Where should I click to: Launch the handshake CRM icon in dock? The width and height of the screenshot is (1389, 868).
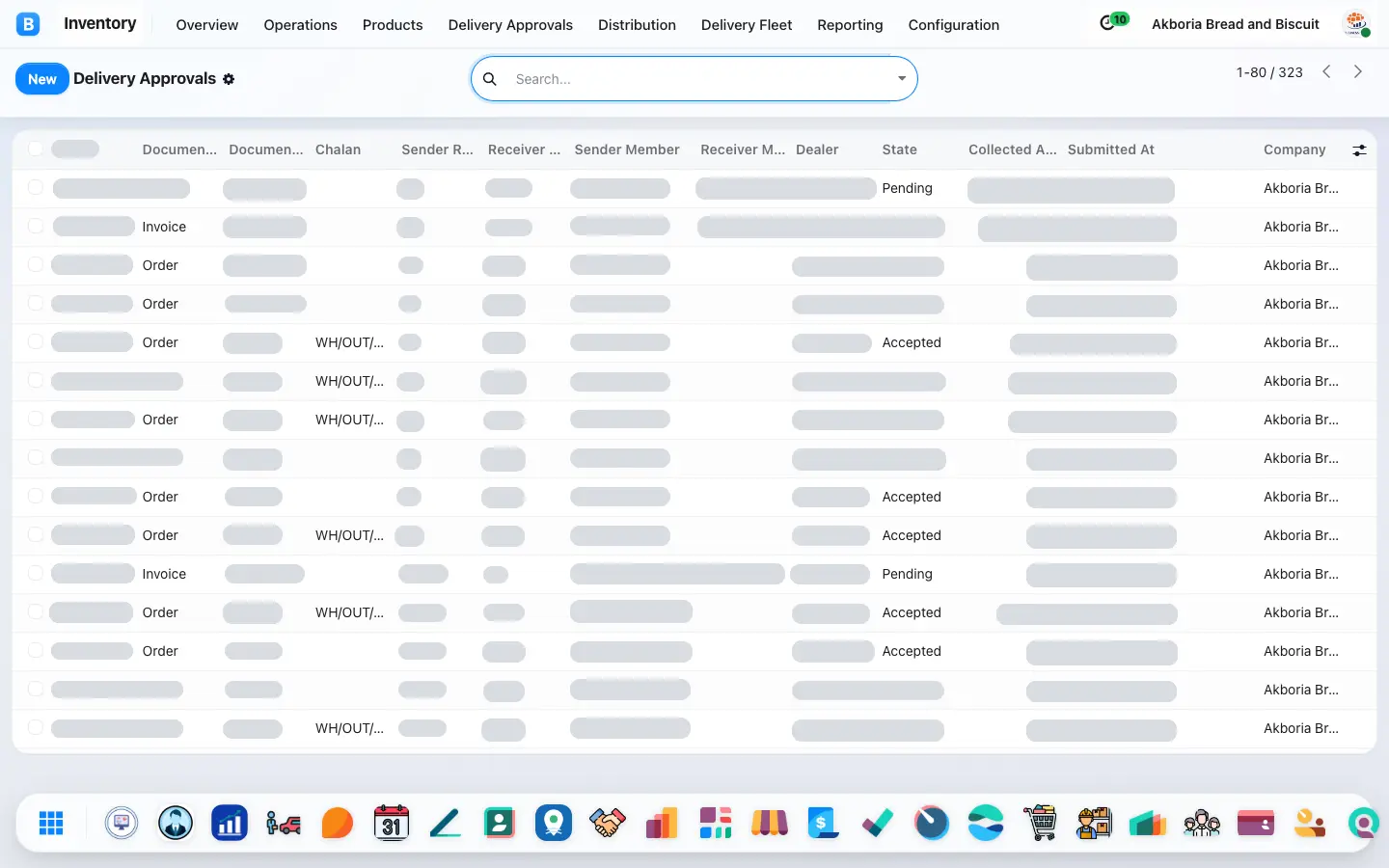[x=607, y=823]
